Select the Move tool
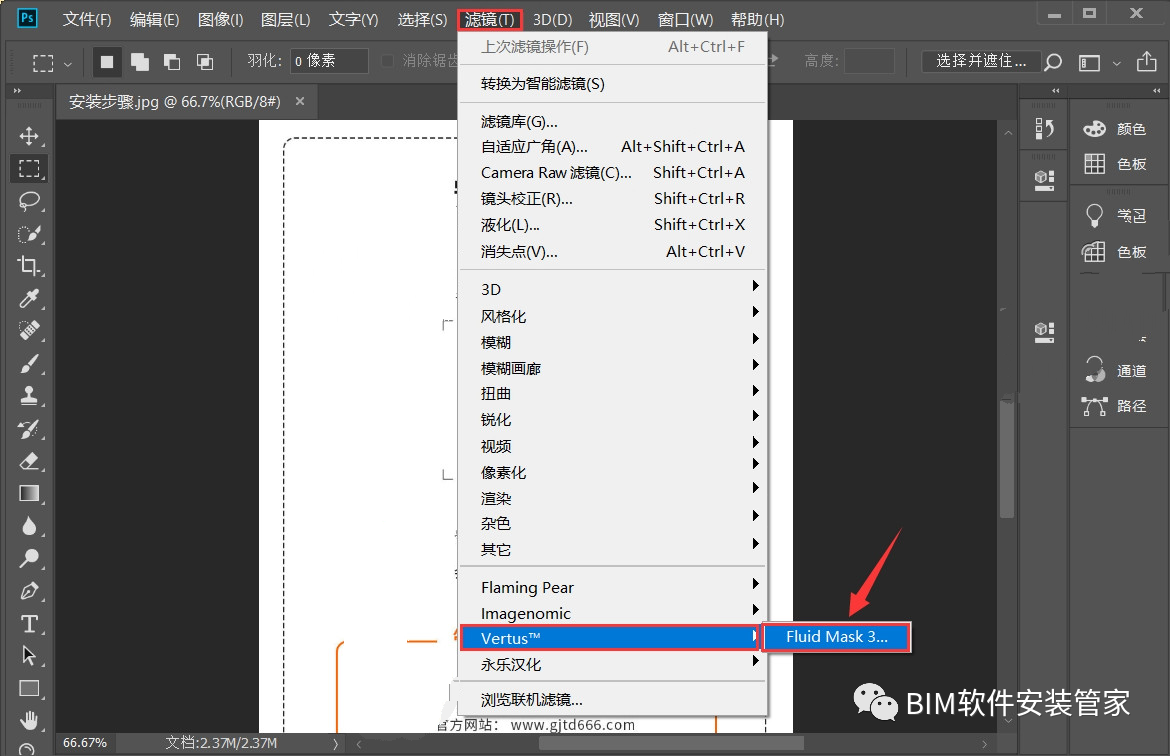1170x756 pixels. tap(29, 136)
